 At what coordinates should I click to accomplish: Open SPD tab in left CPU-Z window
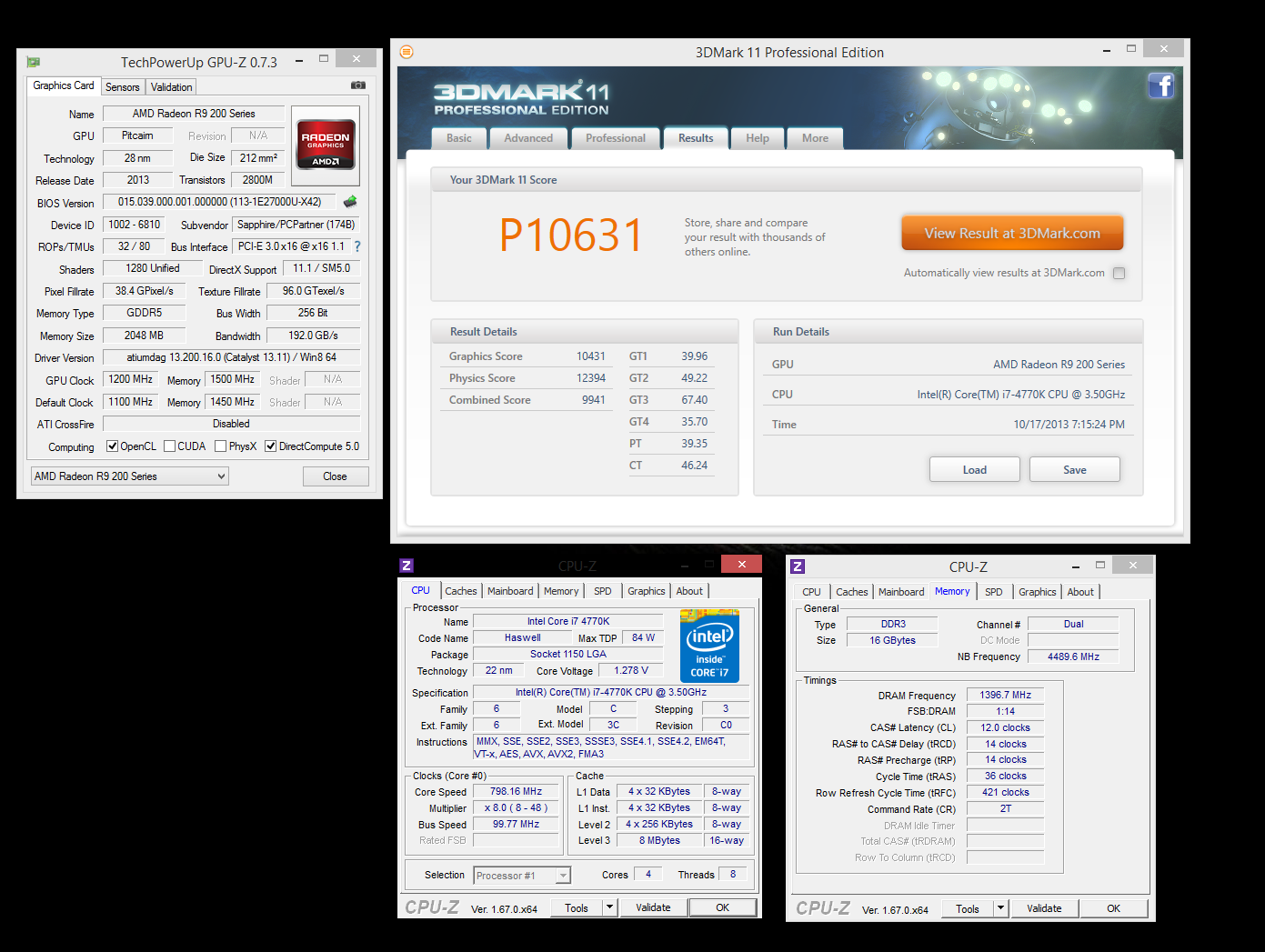point(603,591)
